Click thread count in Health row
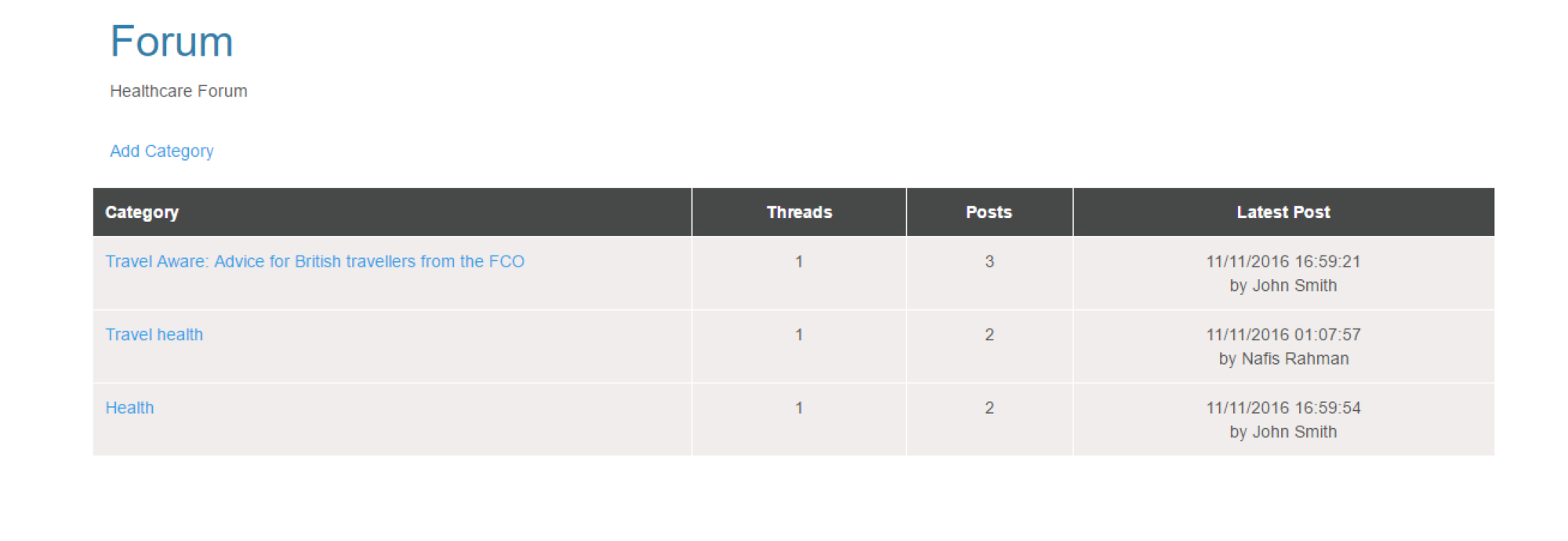Image resolution: width=1568 pixels, height=541 pixels. click(x=799, y=408)
